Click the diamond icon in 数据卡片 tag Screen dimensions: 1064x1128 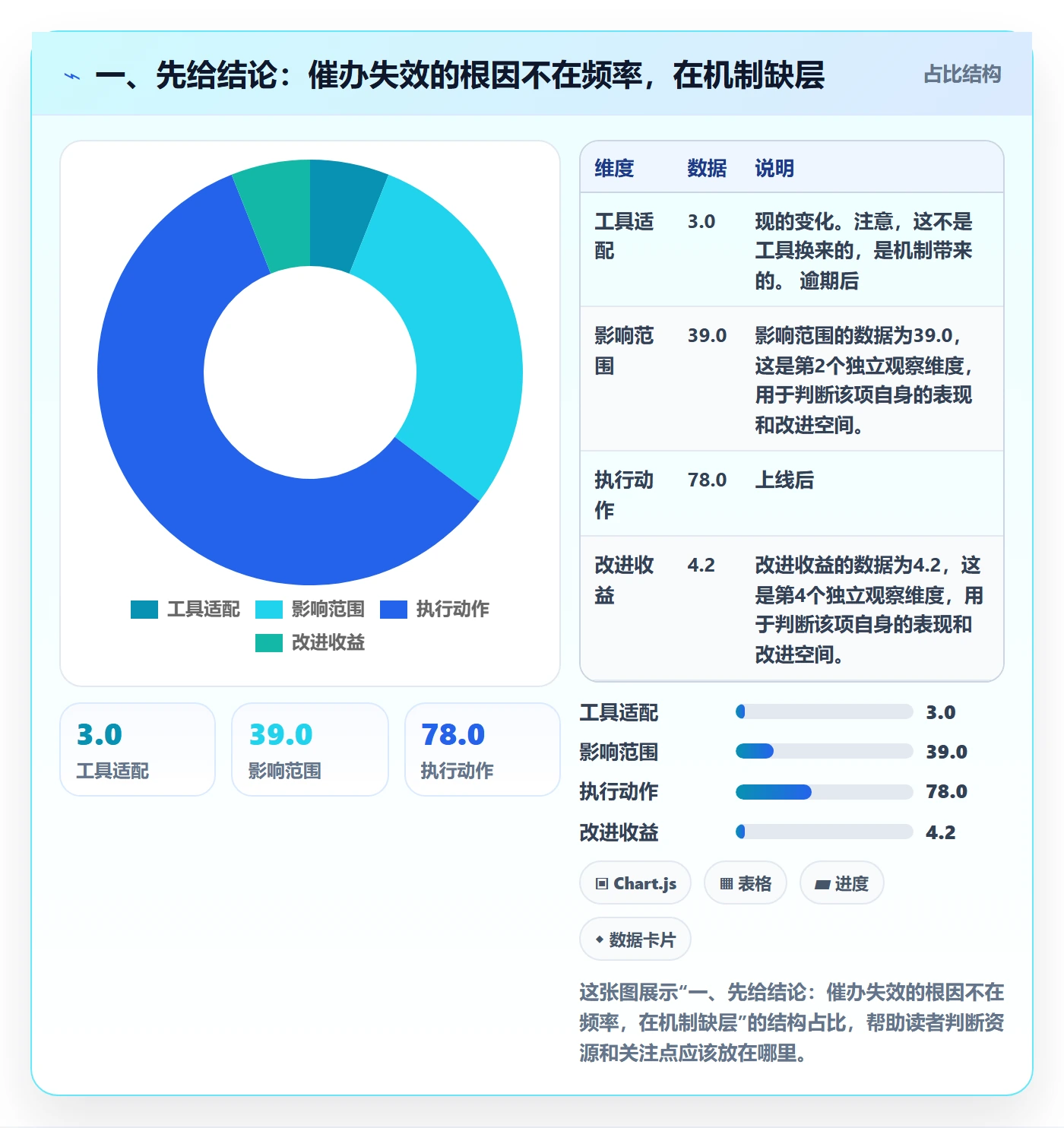click(600, 940)
